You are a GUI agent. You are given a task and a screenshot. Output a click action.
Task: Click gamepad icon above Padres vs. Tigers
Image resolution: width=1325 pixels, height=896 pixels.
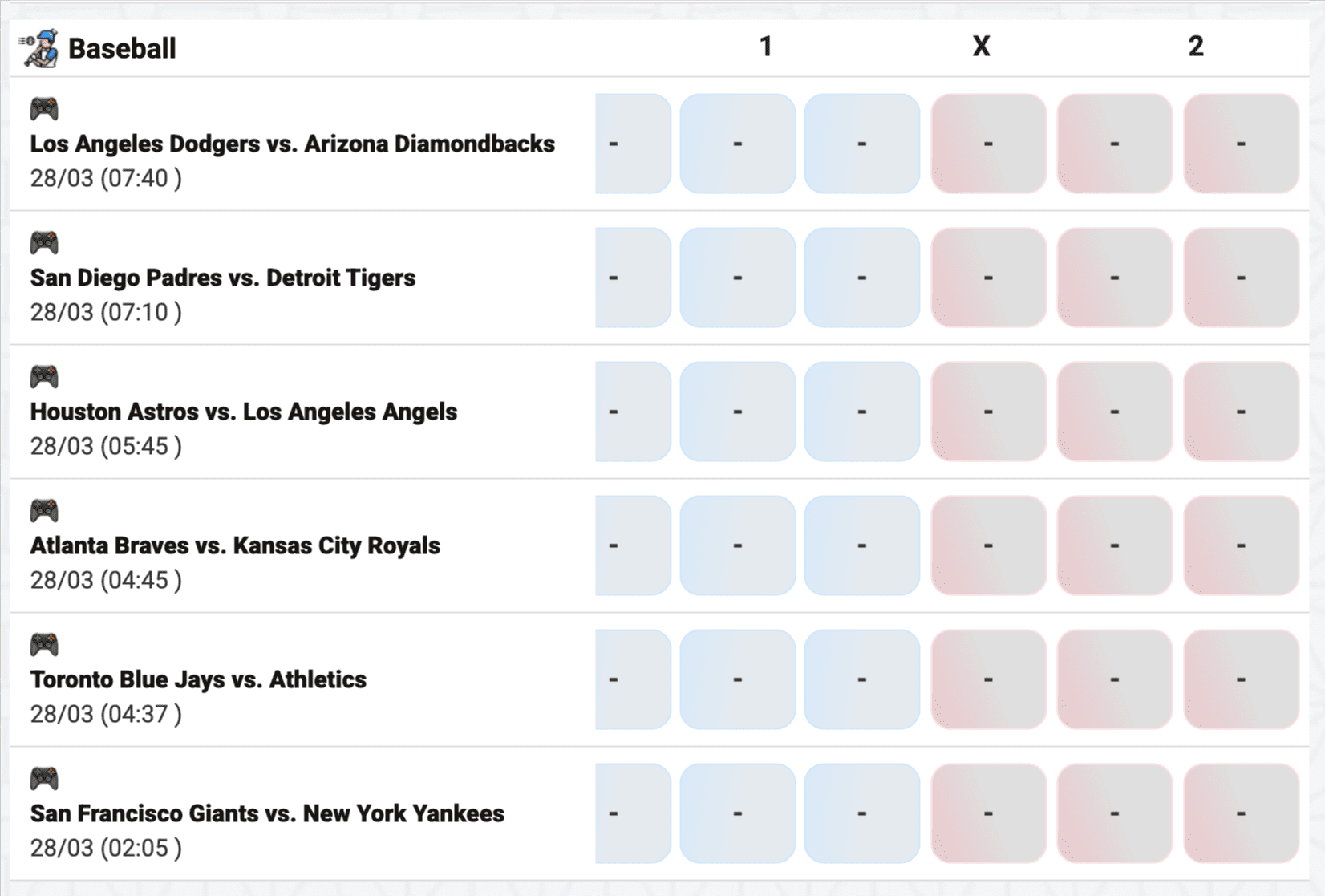tap(44, 242)
